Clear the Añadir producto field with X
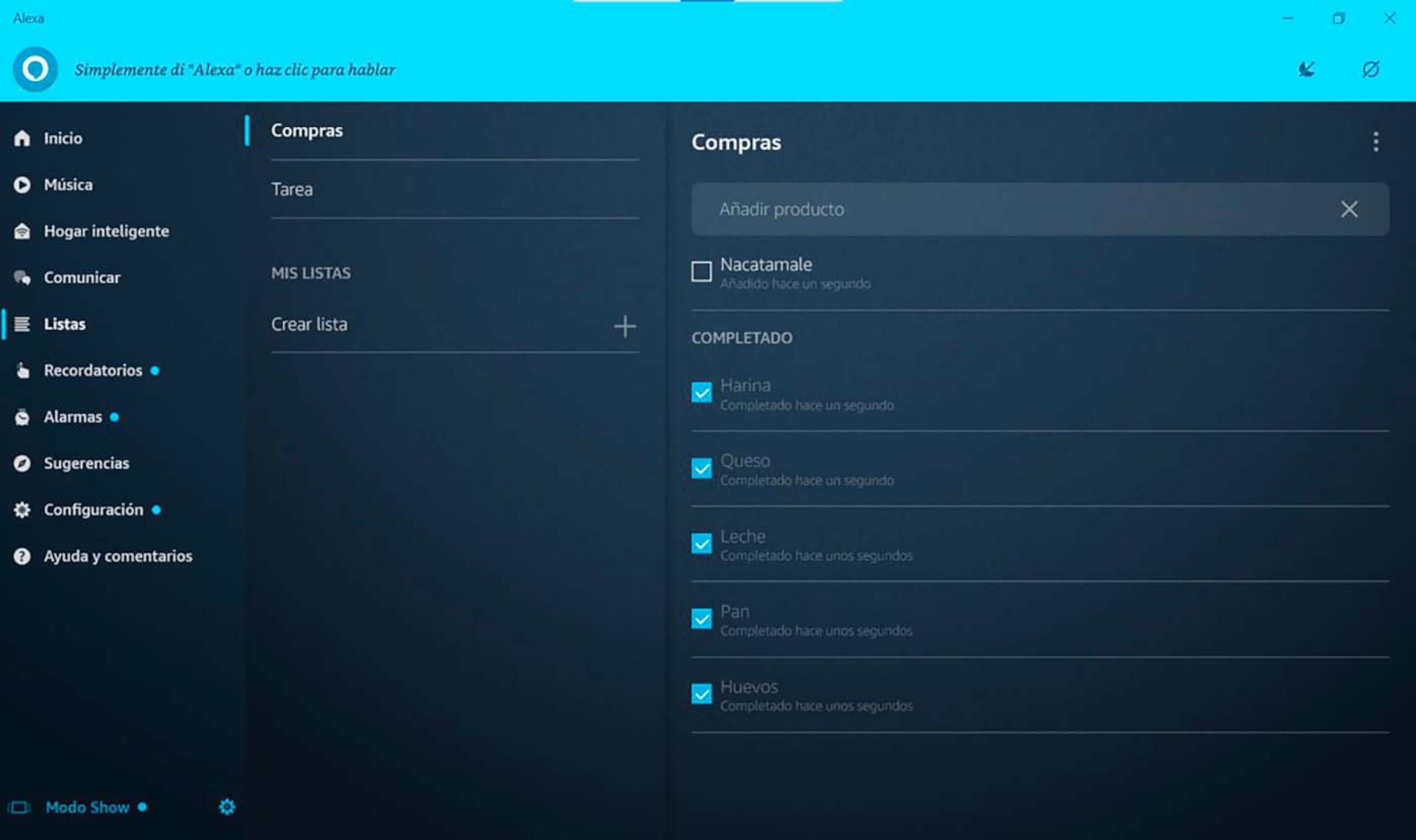The height and width of the screenshot is (840, 1416). tap(1349, 209)
